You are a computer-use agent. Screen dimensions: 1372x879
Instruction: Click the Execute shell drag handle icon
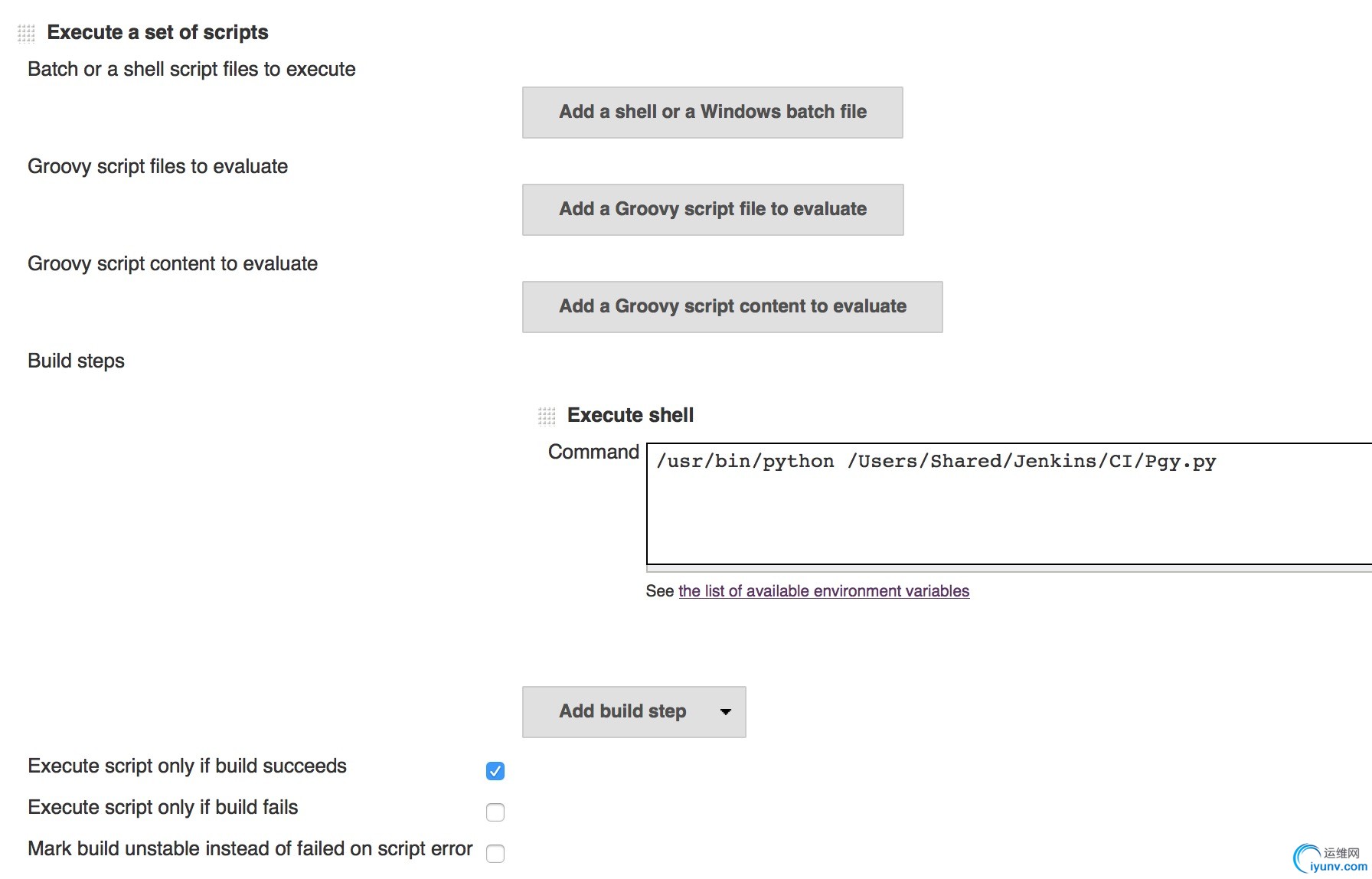click(x=546, y=416)
